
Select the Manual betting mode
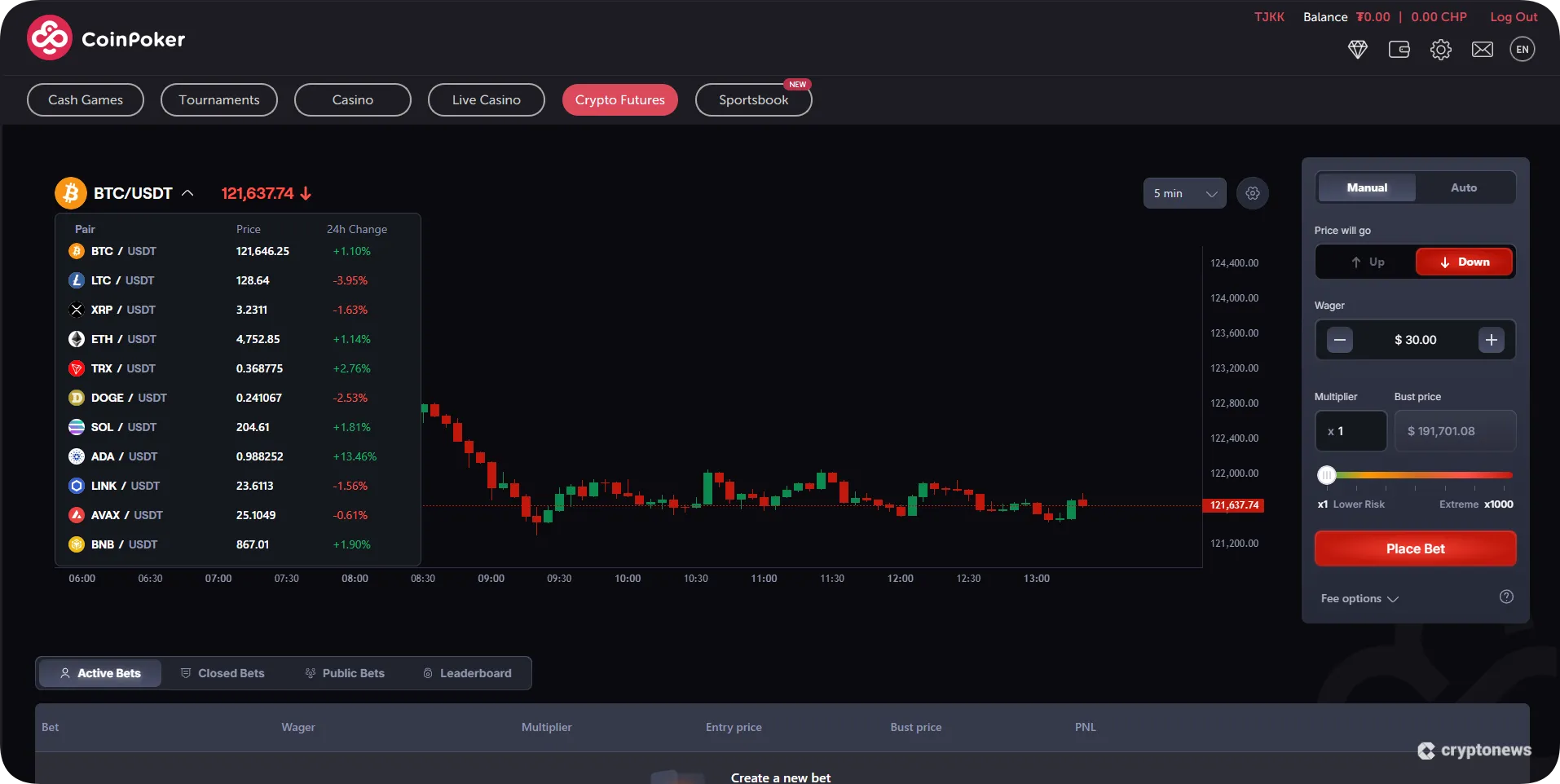[1366, 187]
